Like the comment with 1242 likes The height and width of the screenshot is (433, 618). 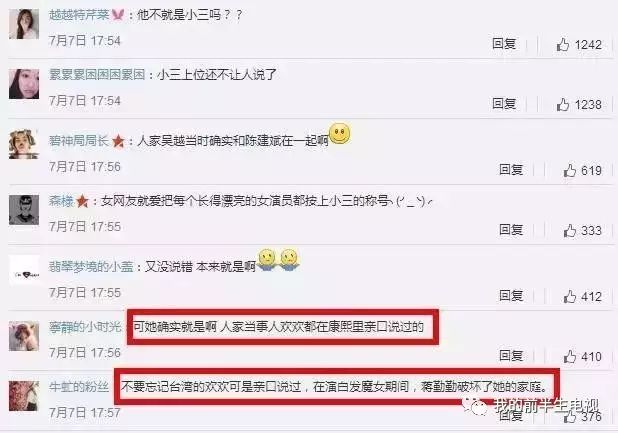click(x=563, y=45)
